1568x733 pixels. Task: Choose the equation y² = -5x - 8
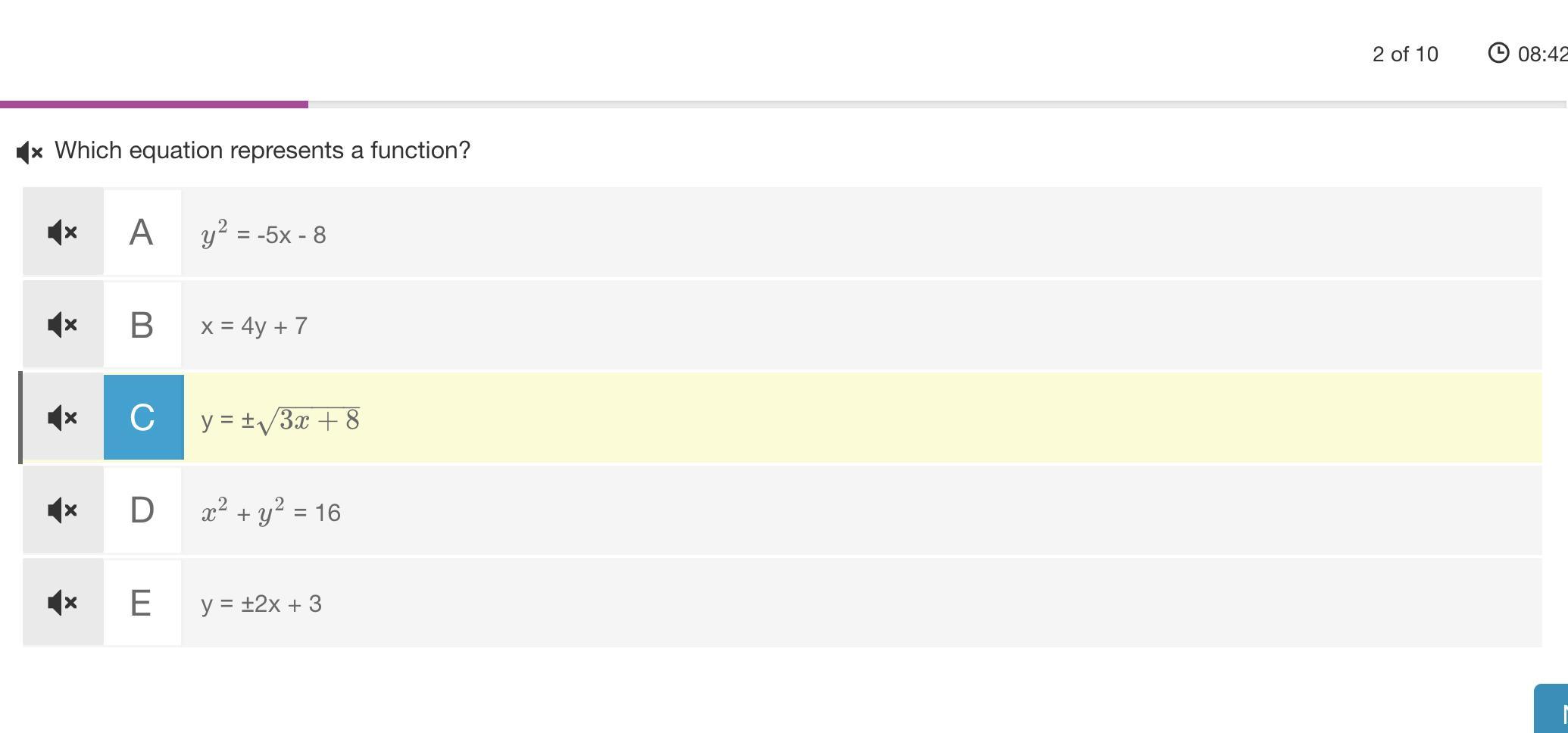click(x=264, y=234)
